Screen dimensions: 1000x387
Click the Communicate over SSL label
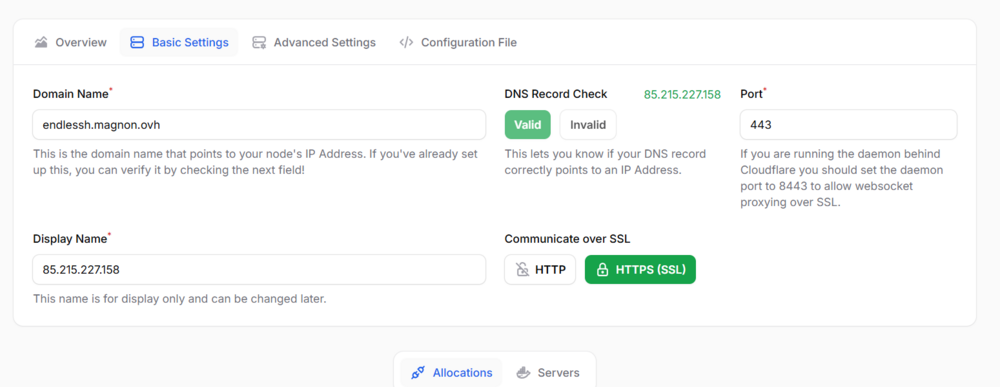[567, 239]
